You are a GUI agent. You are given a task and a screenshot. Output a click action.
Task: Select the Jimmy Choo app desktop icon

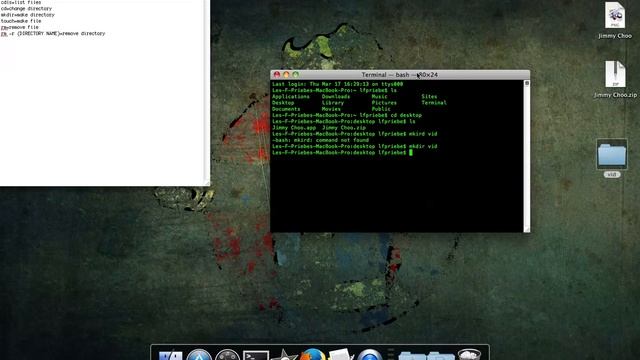(615, 20)
